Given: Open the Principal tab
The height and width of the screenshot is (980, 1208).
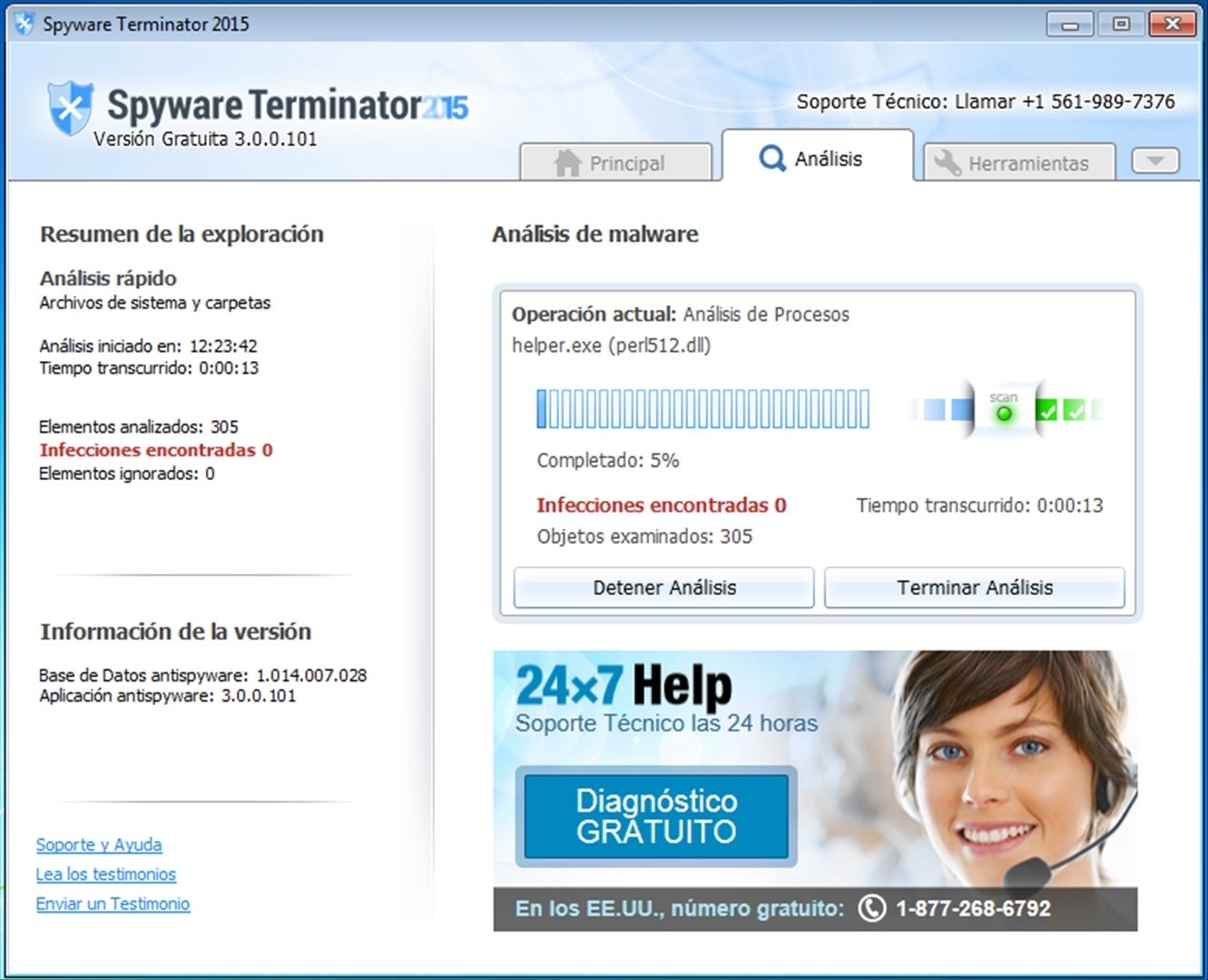Looking at the screenshot, I should click(615, 162).
